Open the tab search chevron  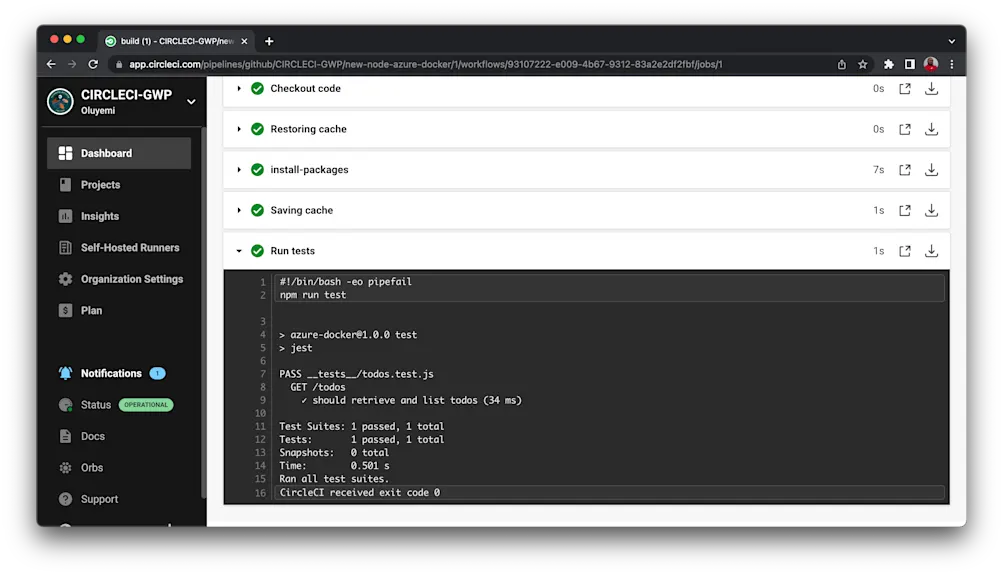(x=952, y=41)
